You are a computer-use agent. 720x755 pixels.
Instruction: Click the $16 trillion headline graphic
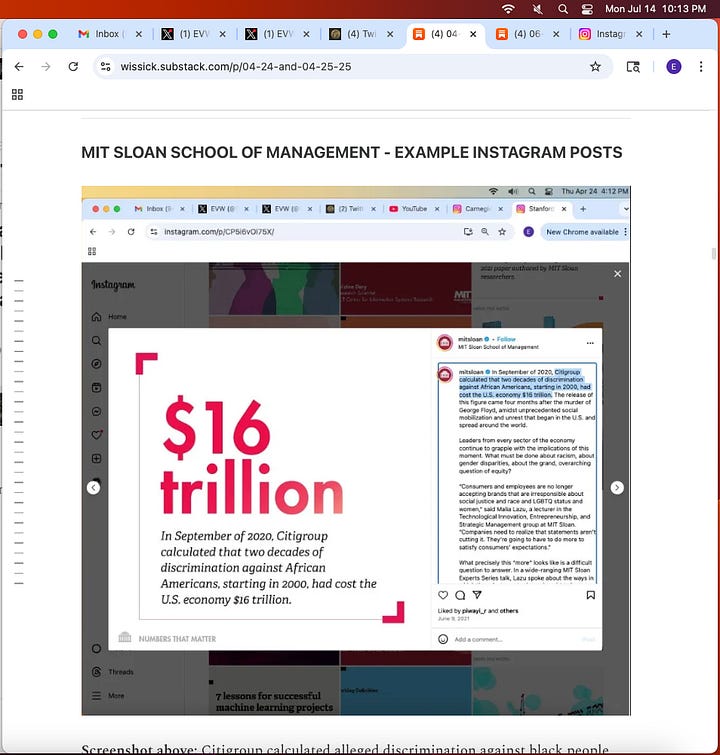coord(251,455)
